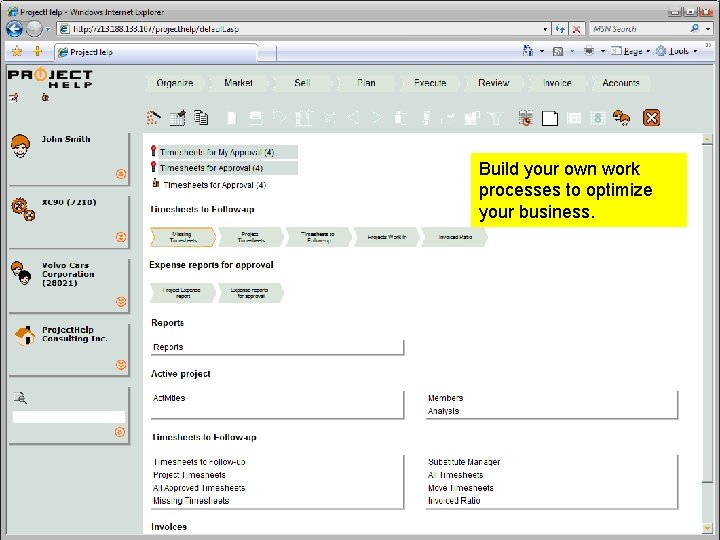Open the Review menu

494,83
